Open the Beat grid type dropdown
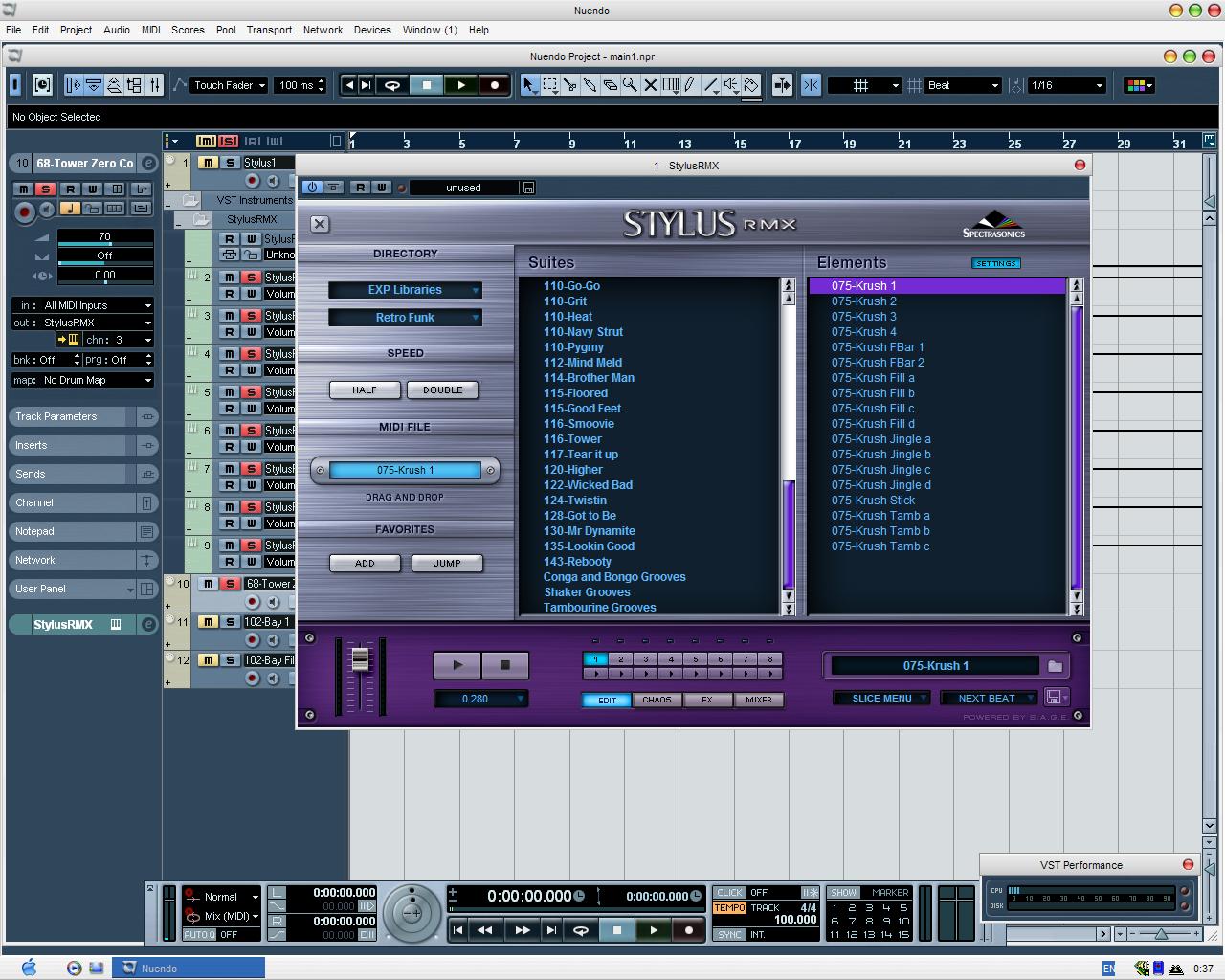1225x980 pixels. pyautogui.click(x=963, y=85)
